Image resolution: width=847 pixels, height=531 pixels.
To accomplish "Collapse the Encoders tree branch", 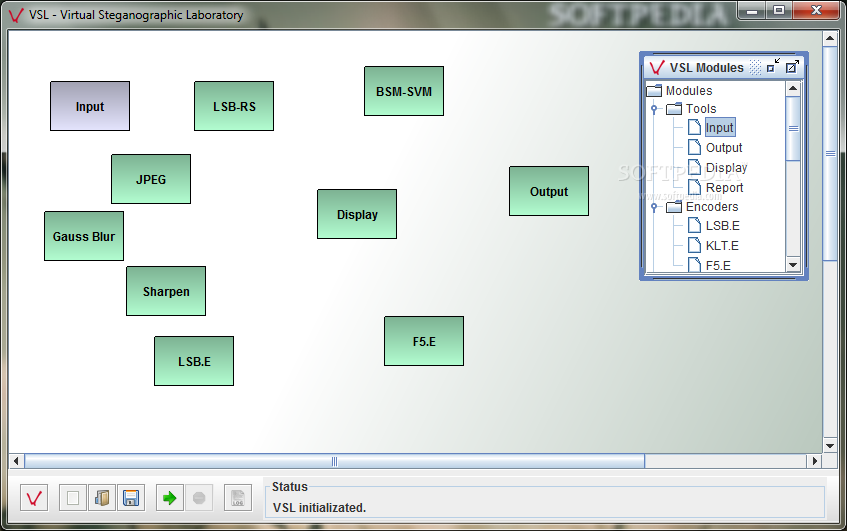I will [654, 207].
